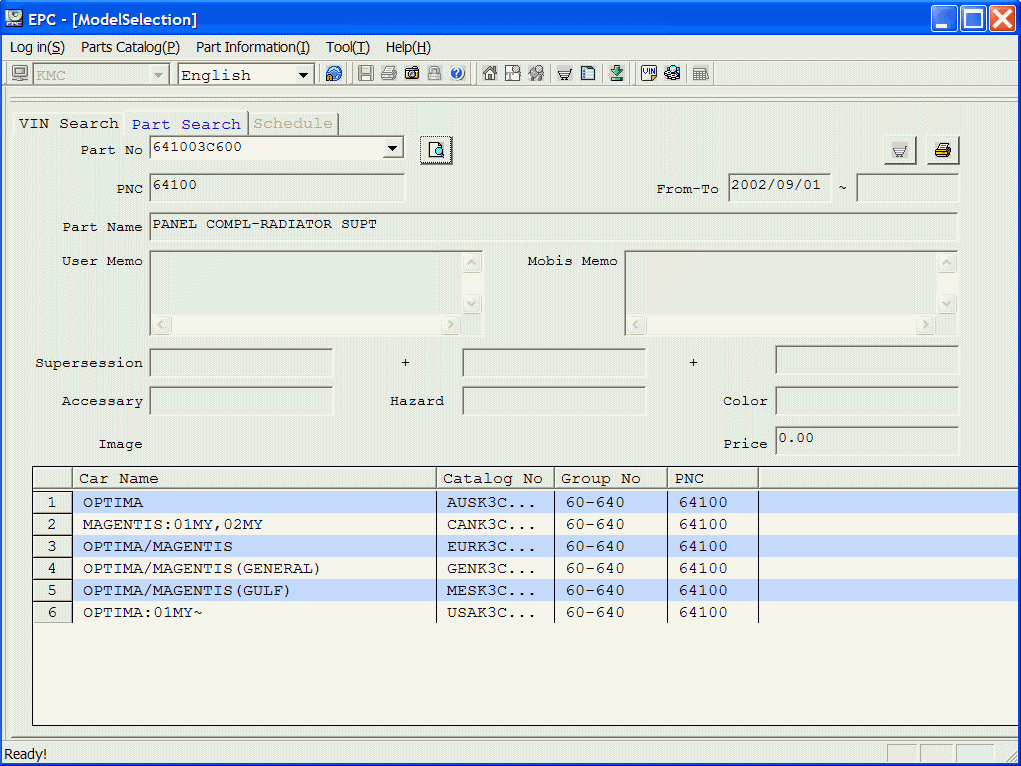
Task: Select the Part Search tab
Action: (186, 124)
